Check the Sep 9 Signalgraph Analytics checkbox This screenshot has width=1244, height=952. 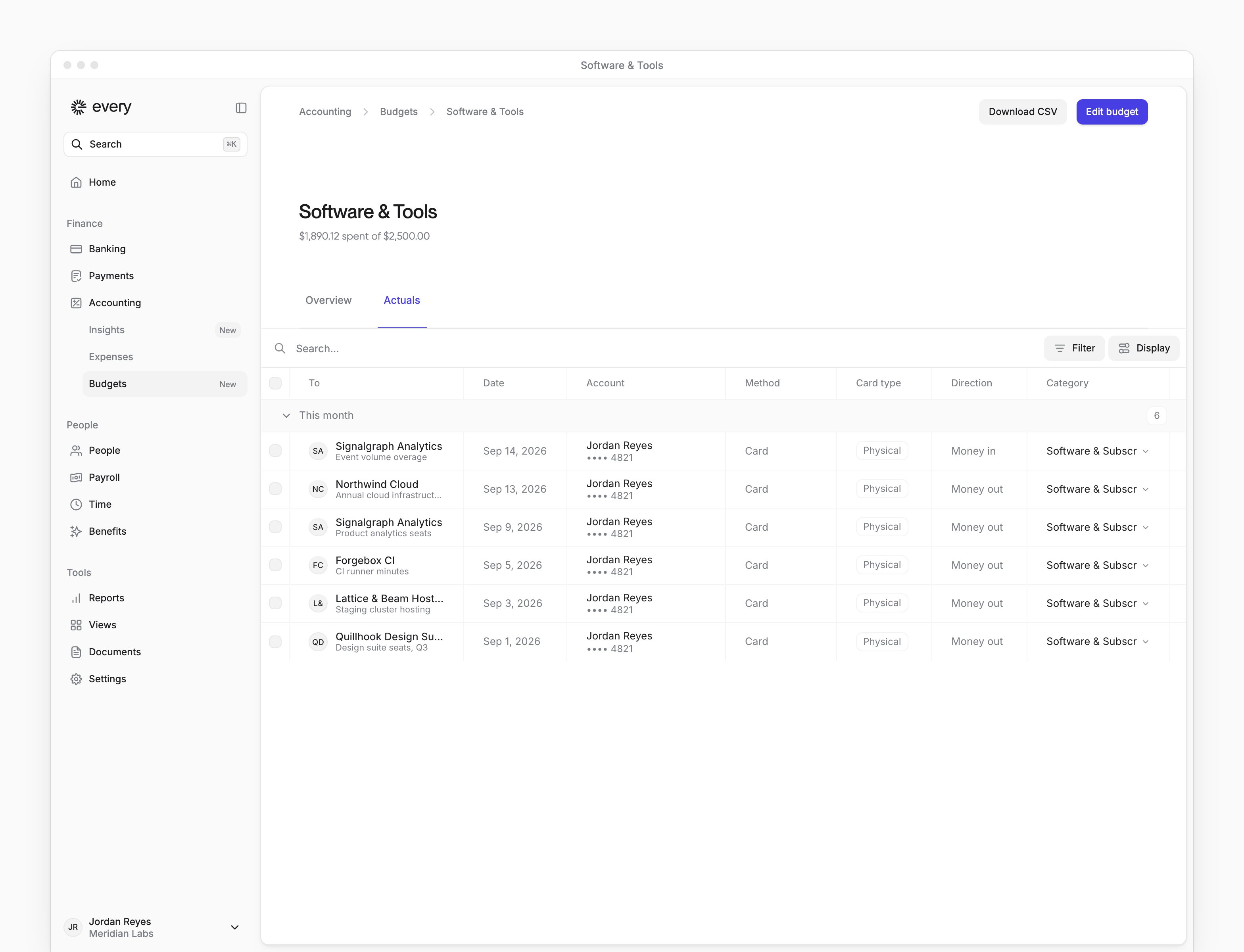point(275,527)
